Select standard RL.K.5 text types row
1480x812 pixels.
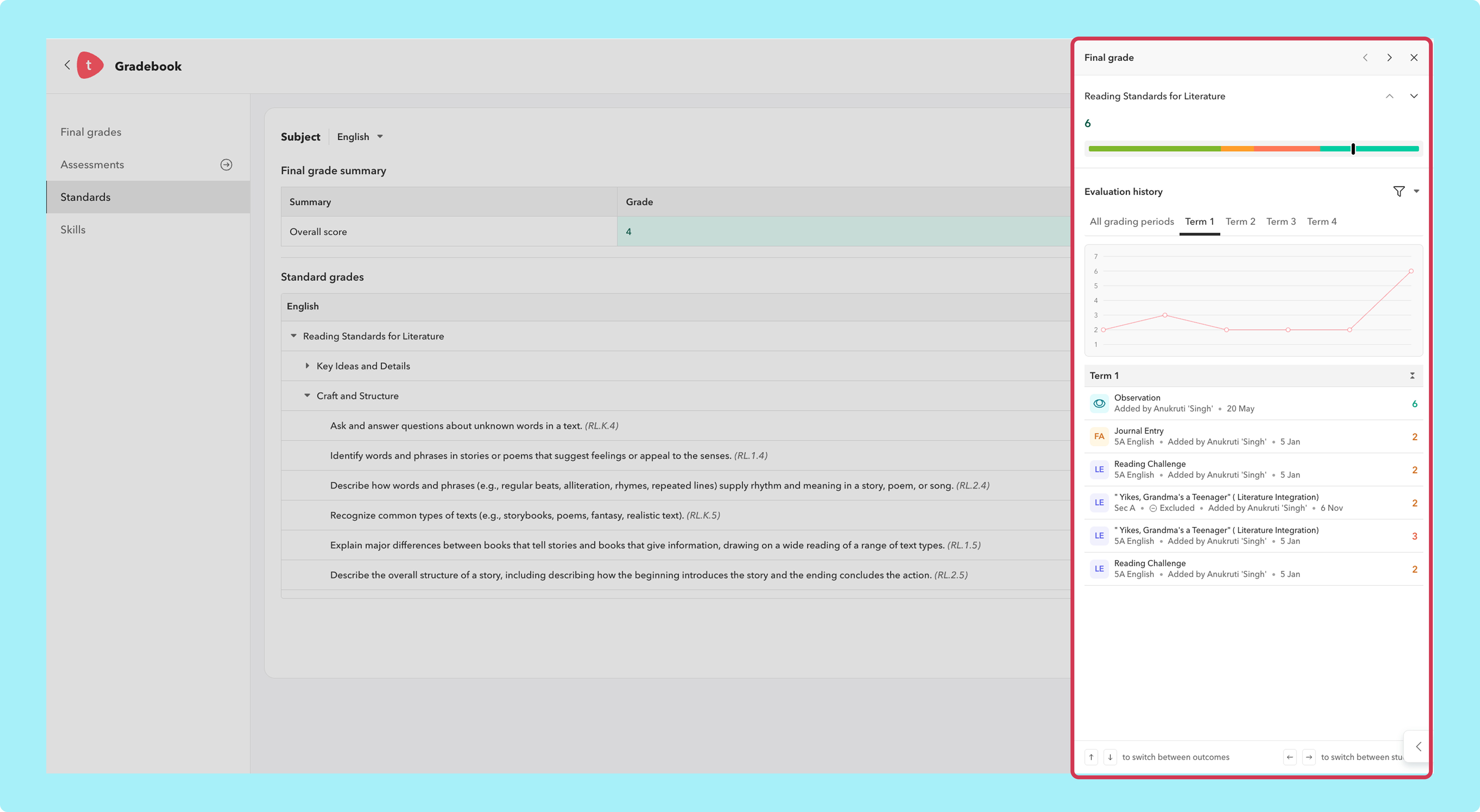tap(676, 515)
